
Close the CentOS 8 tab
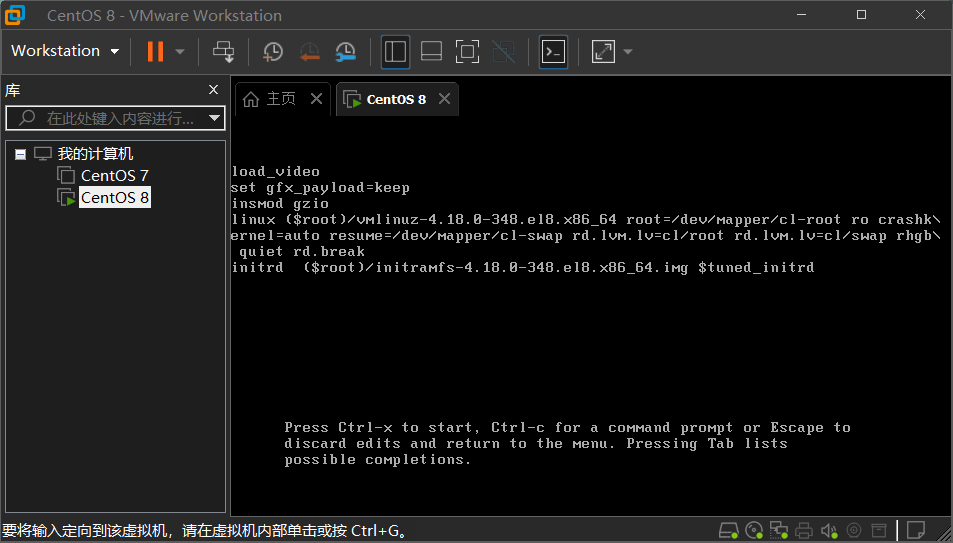[445, 99]
